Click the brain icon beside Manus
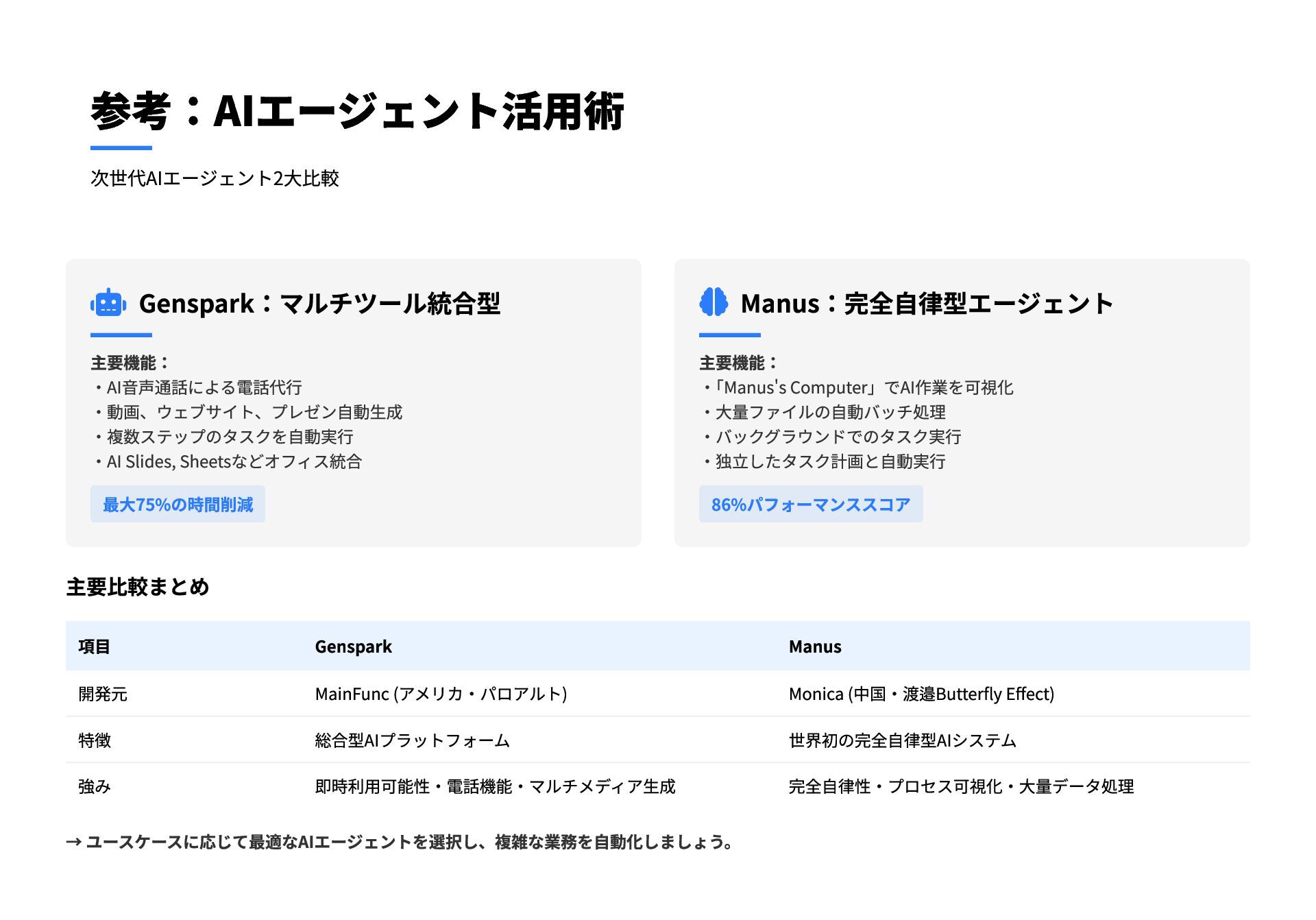Viewport: 1316px width, 920px height. 714,302
